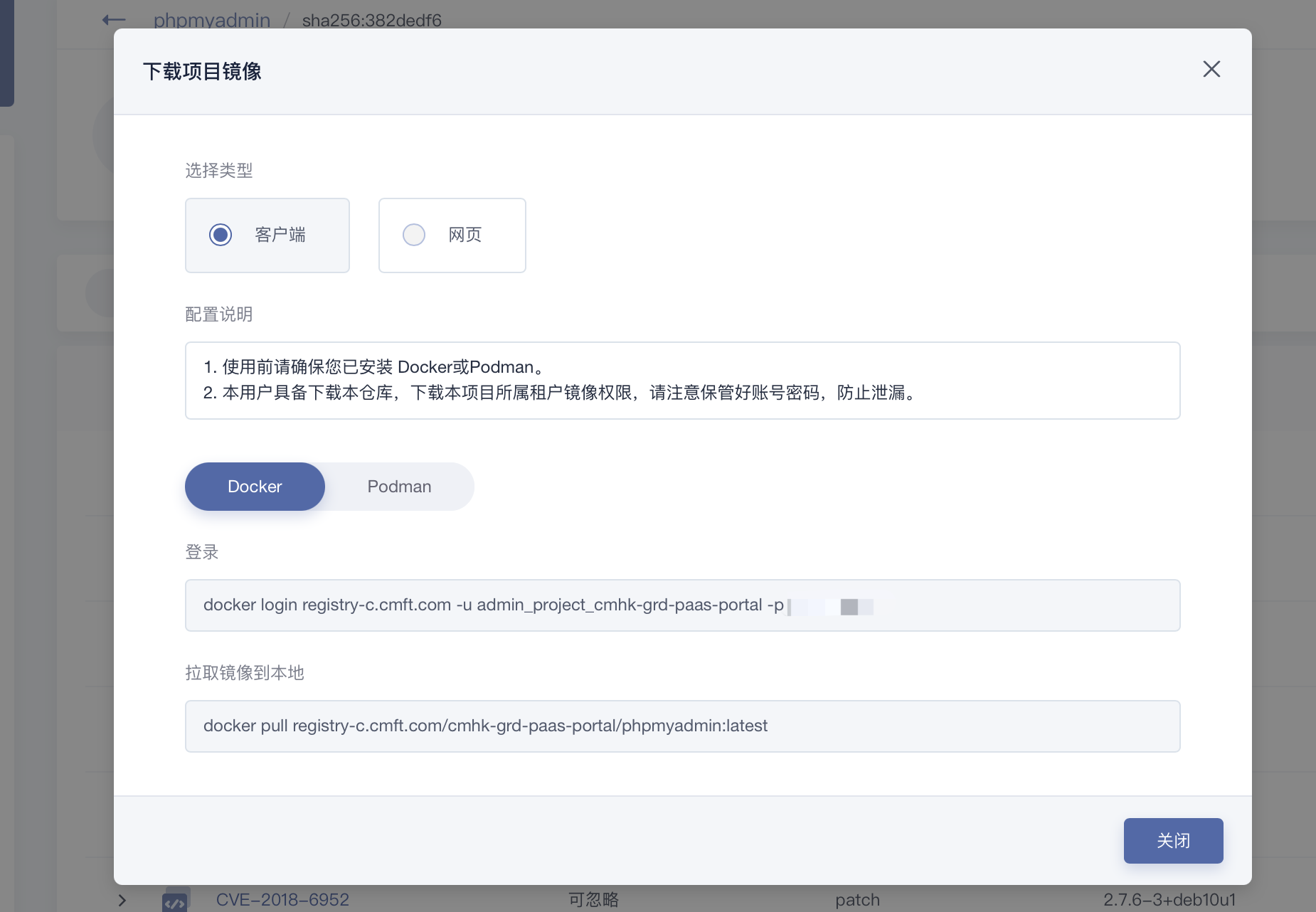Go back using the arrow behind dialog
This screenshot has width=1316, height=912.
point(114,20)
